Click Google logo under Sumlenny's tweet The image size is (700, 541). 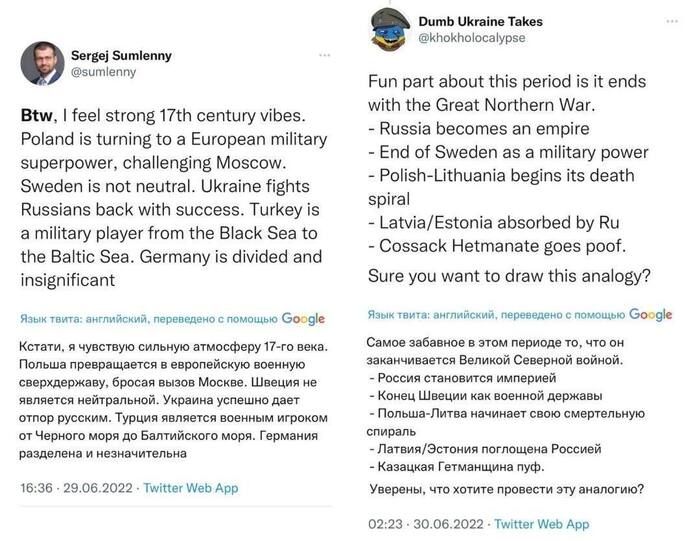[303, 319]
